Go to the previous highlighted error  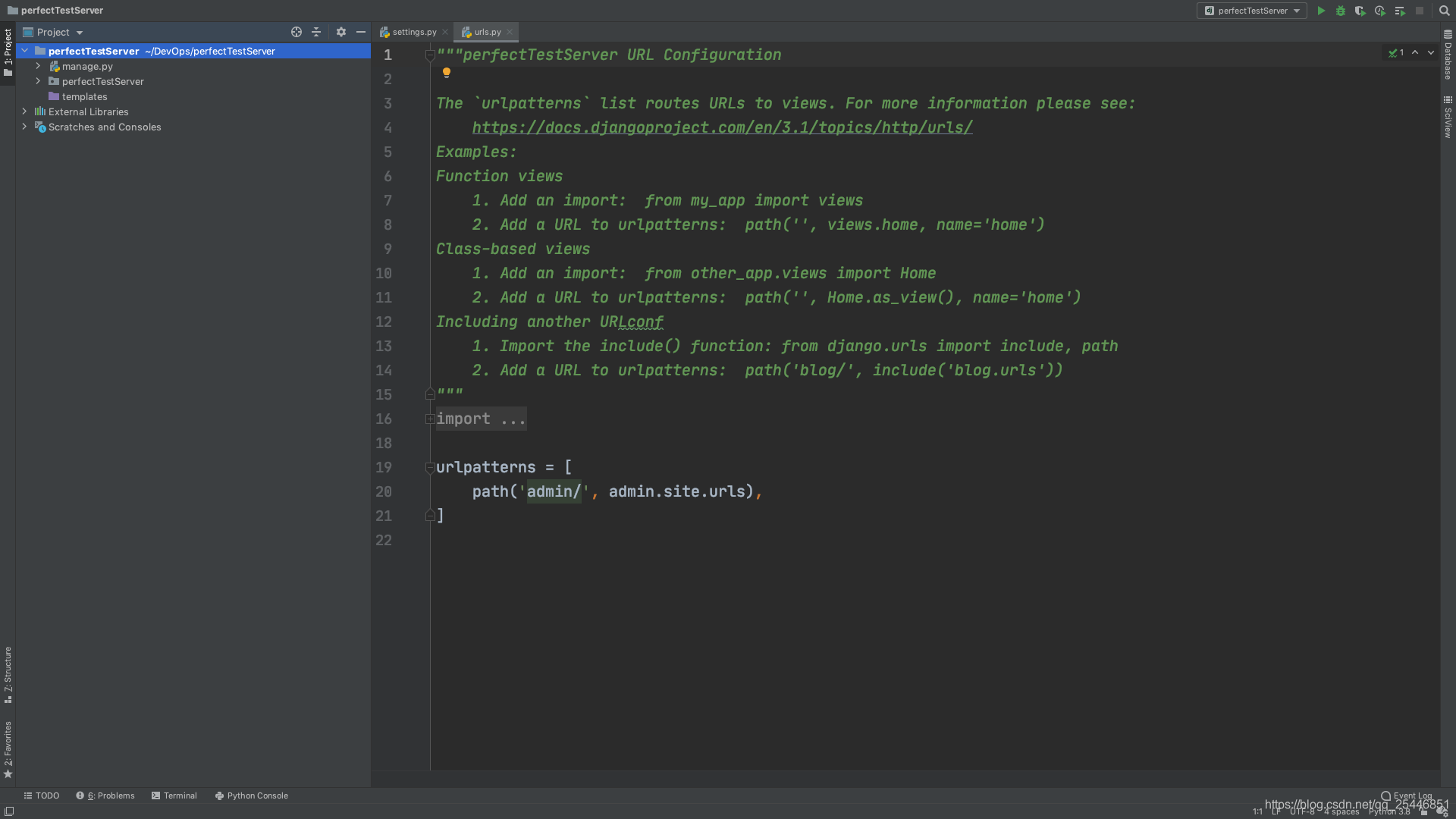(x=1415, y=52)
